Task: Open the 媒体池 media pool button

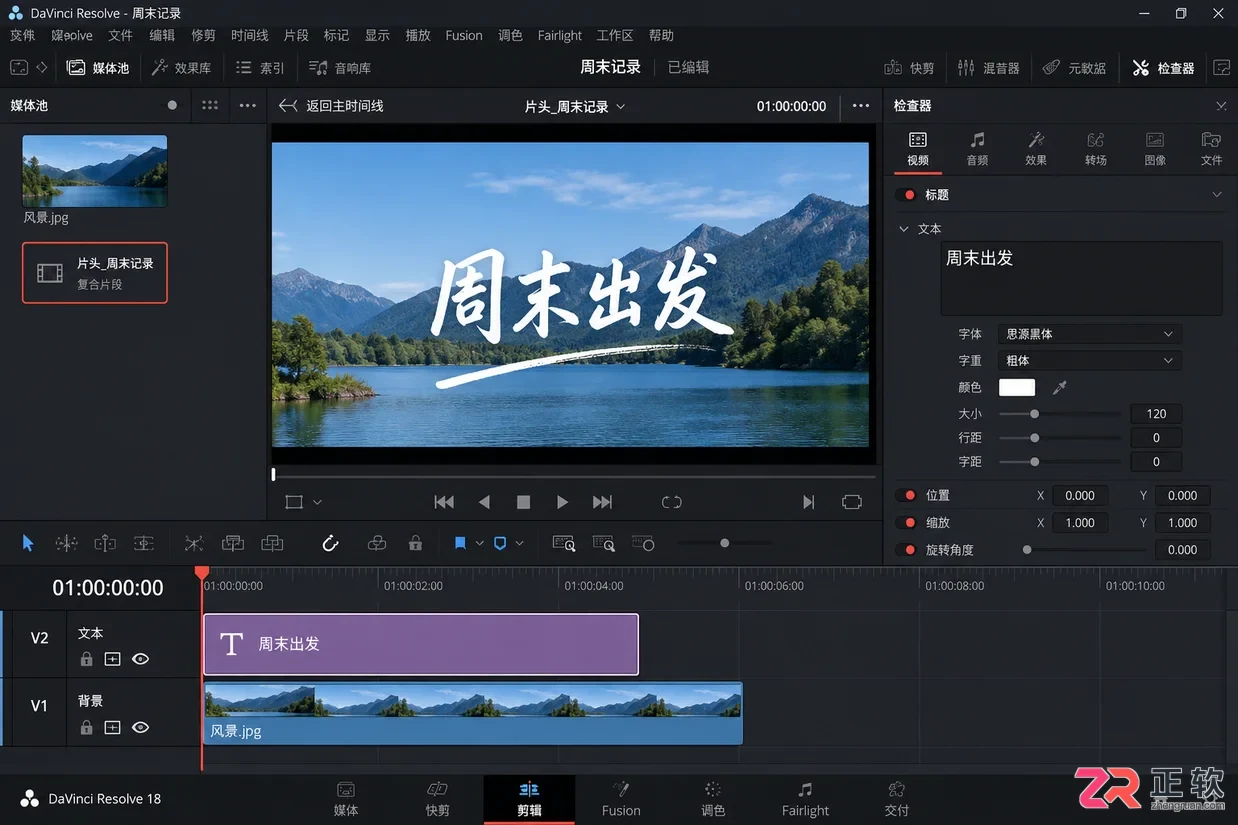Action: coord(97,68)
